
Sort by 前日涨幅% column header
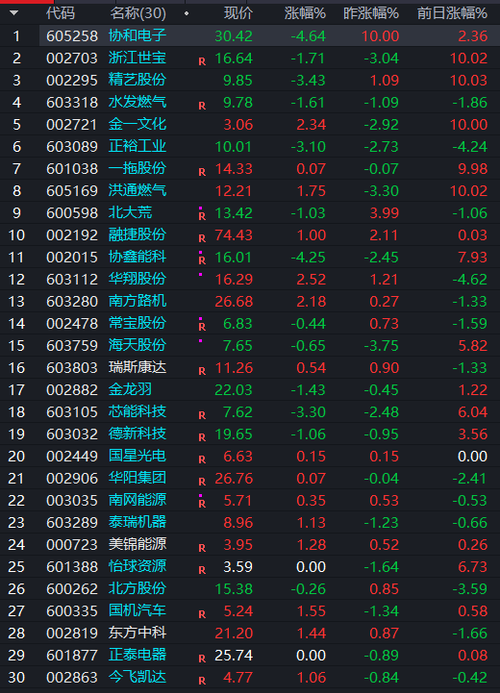(452, 13)
